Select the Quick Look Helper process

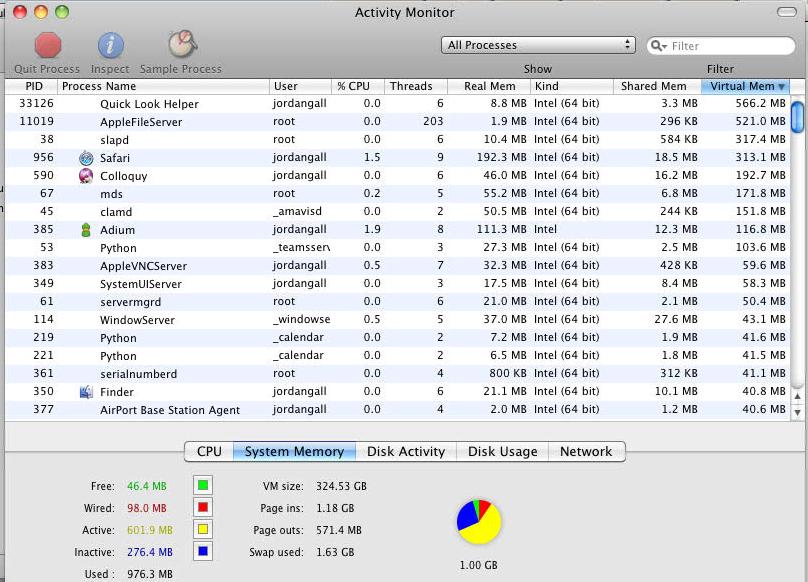(x=397, y=104)
